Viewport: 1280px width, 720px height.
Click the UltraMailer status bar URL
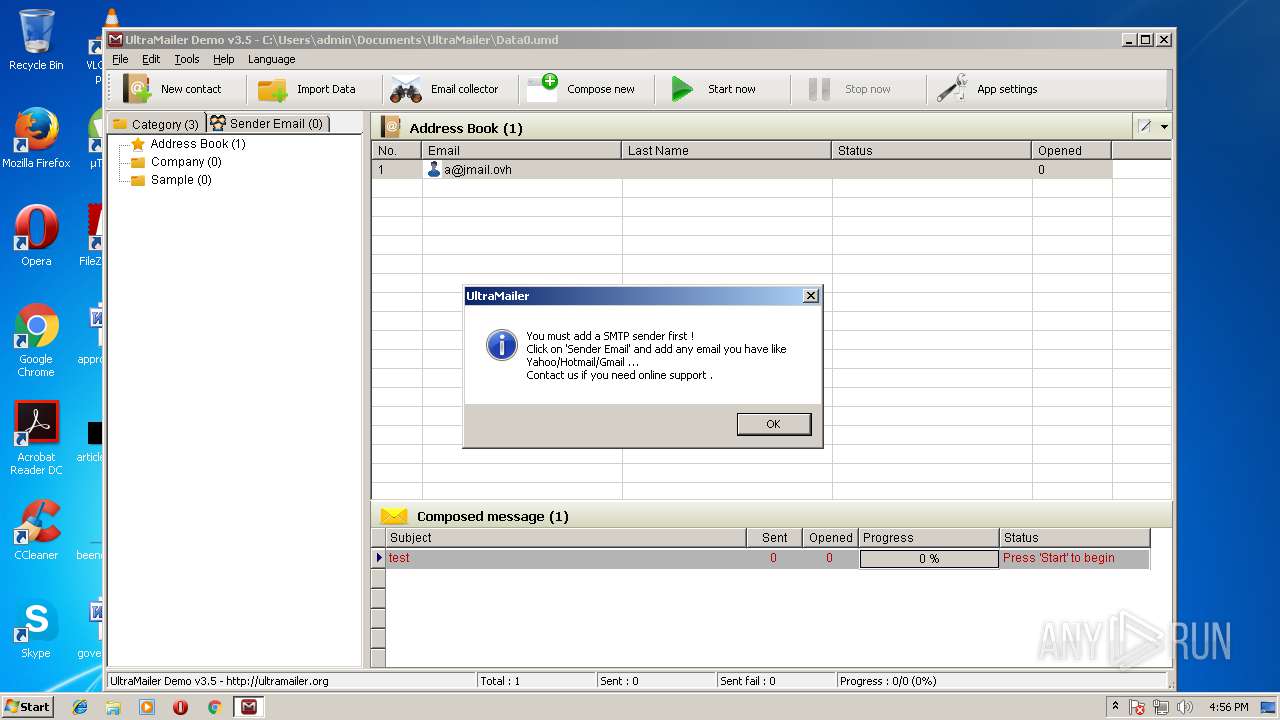click(277, 681)
